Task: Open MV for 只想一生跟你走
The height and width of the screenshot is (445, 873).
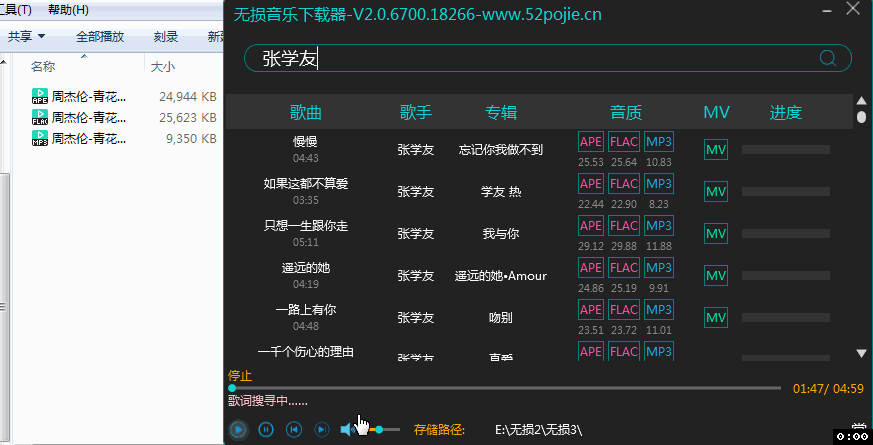Action: pos(715,234)
